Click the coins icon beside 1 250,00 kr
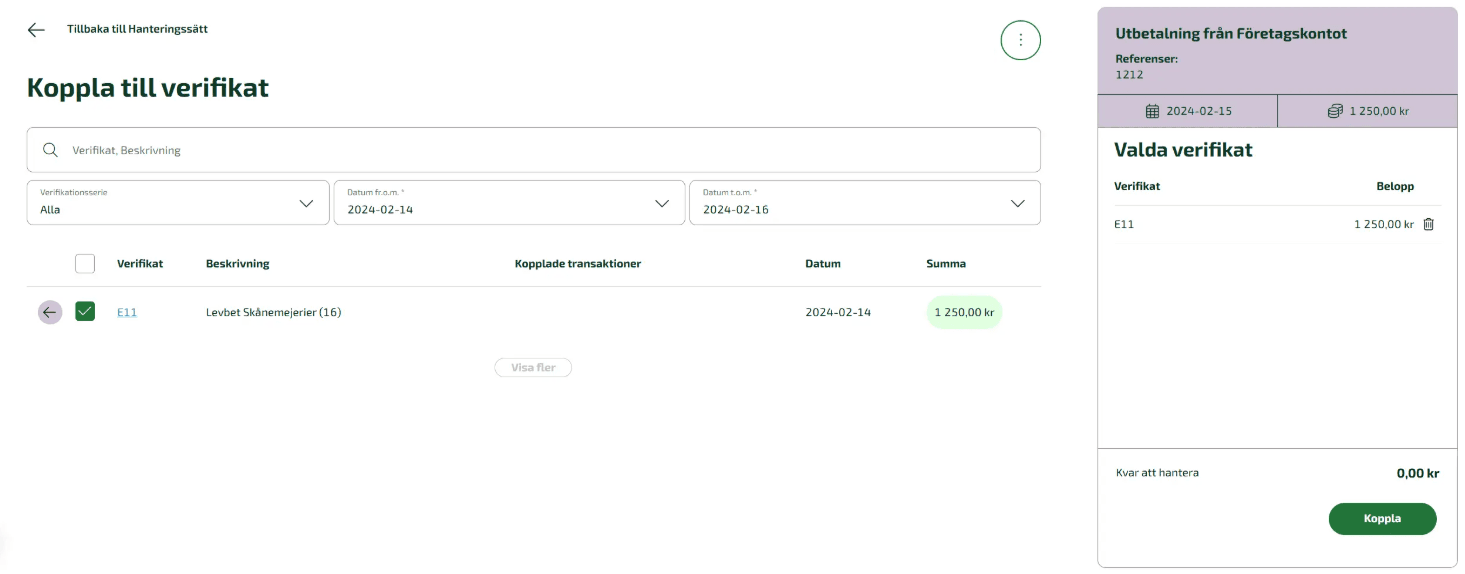1465x574 pixels. 1334,111
